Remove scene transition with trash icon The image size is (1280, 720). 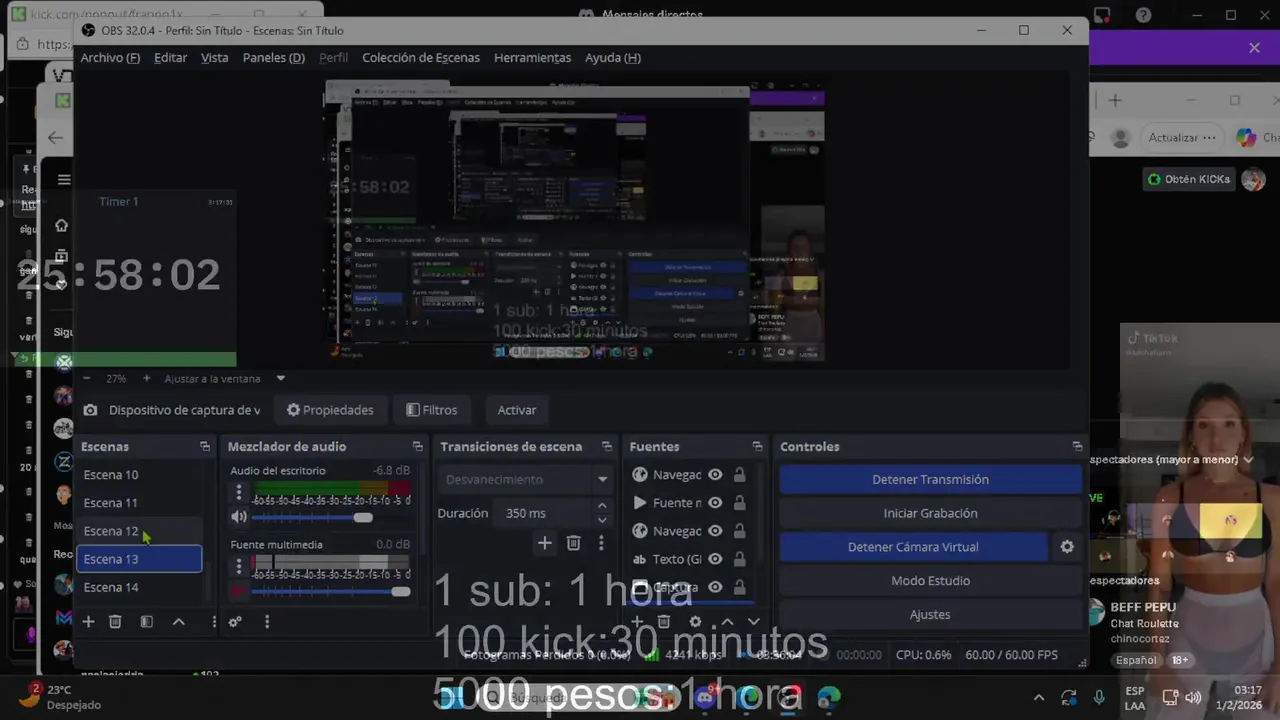tap(573, 543)
